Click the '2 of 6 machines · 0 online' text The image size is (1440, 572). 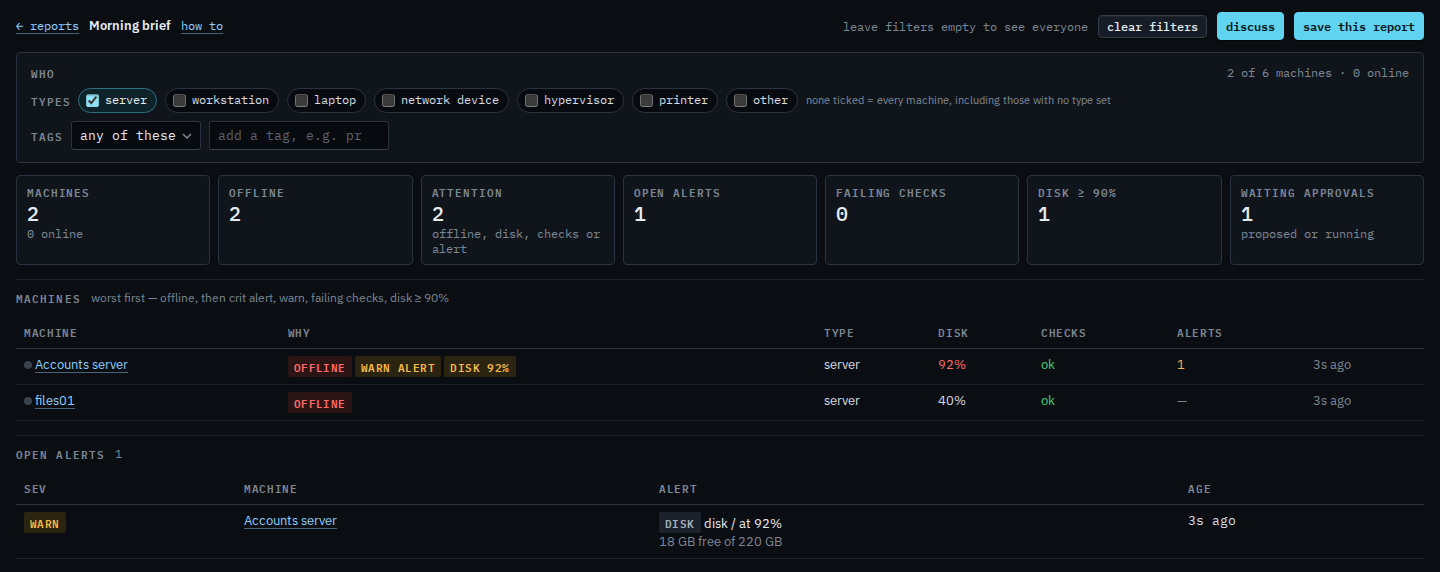click(x=1318, y=73)
